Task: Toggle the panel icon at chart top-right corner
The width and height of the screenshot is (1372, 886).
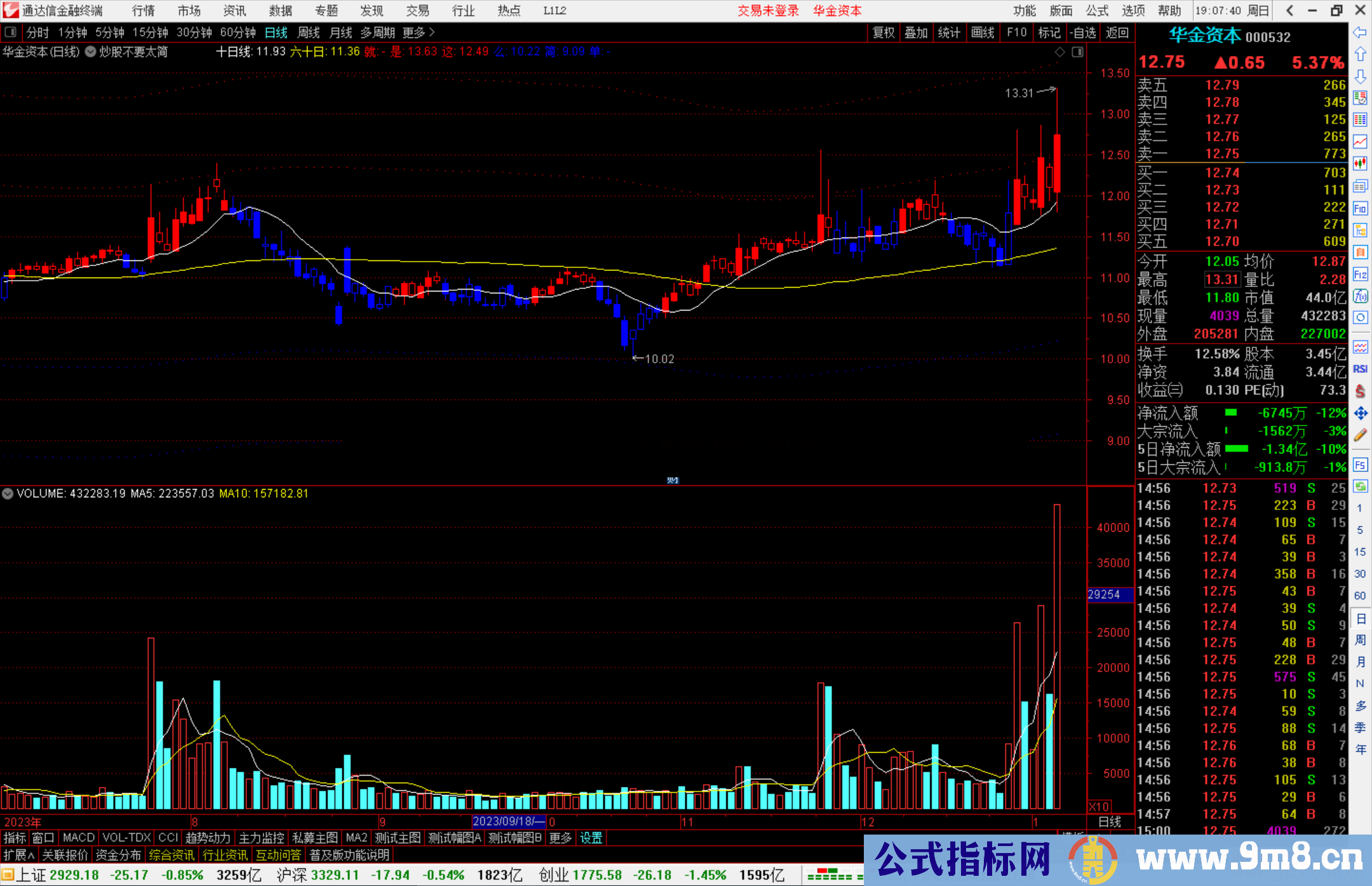Action: pyautogui.click(x=1077, y=52)
